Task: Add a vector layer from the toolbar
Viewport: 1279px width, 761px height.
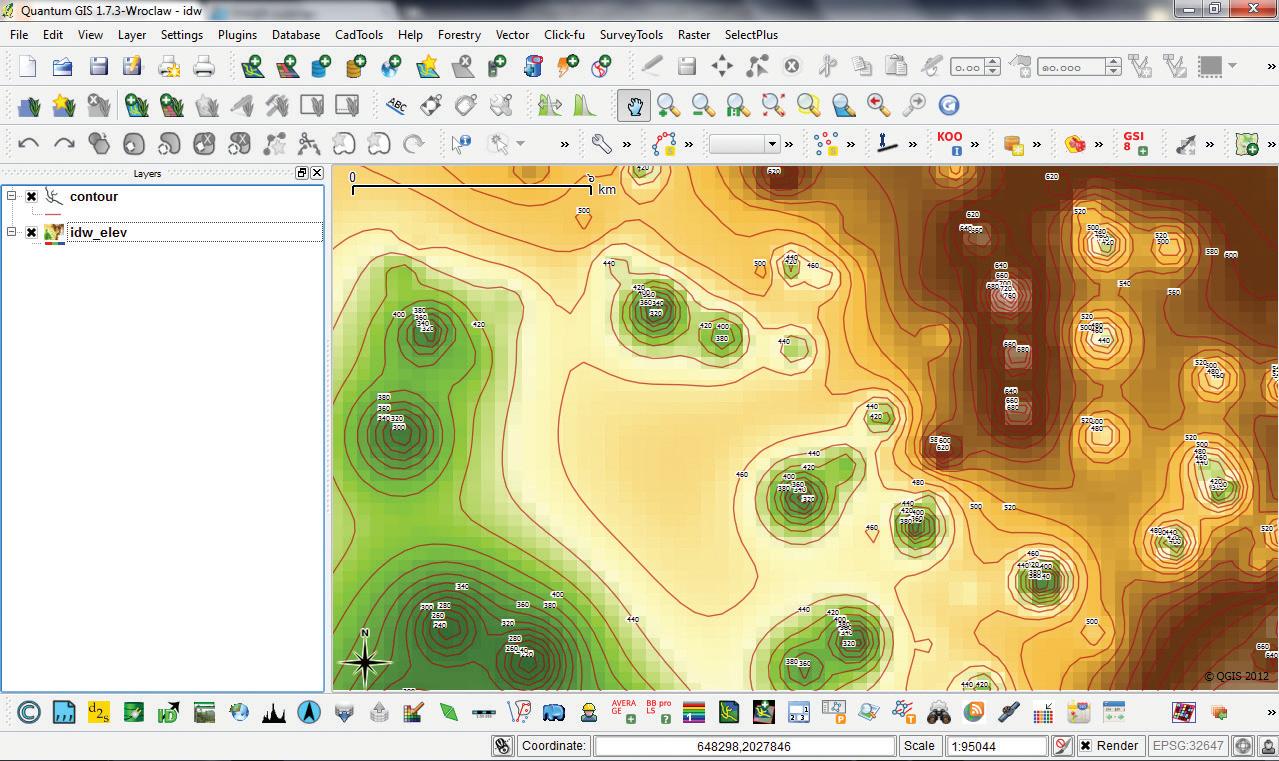Action: (252, 67)
